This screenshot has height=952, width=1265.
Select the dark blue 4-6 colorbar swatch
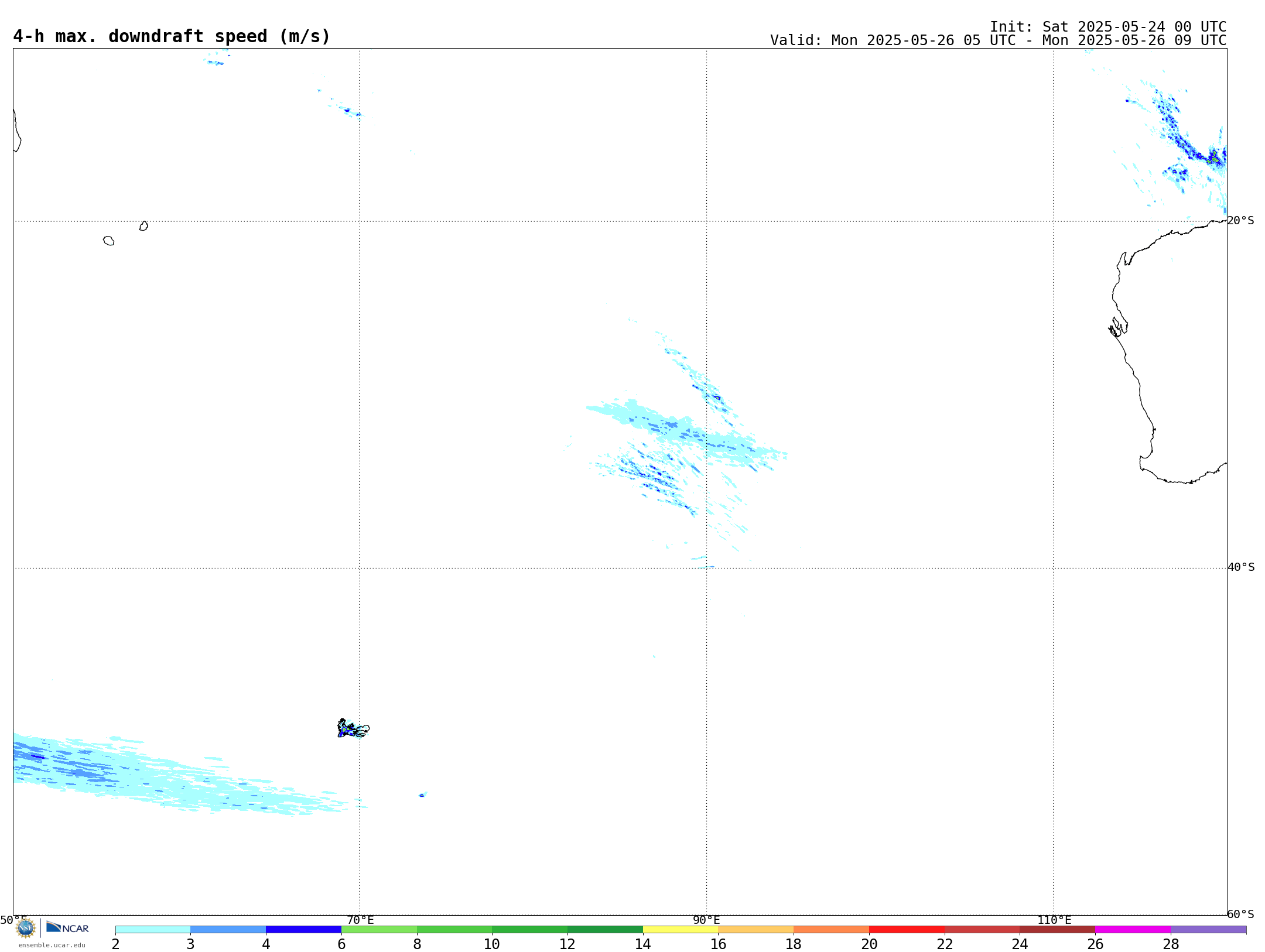point(303,930)
